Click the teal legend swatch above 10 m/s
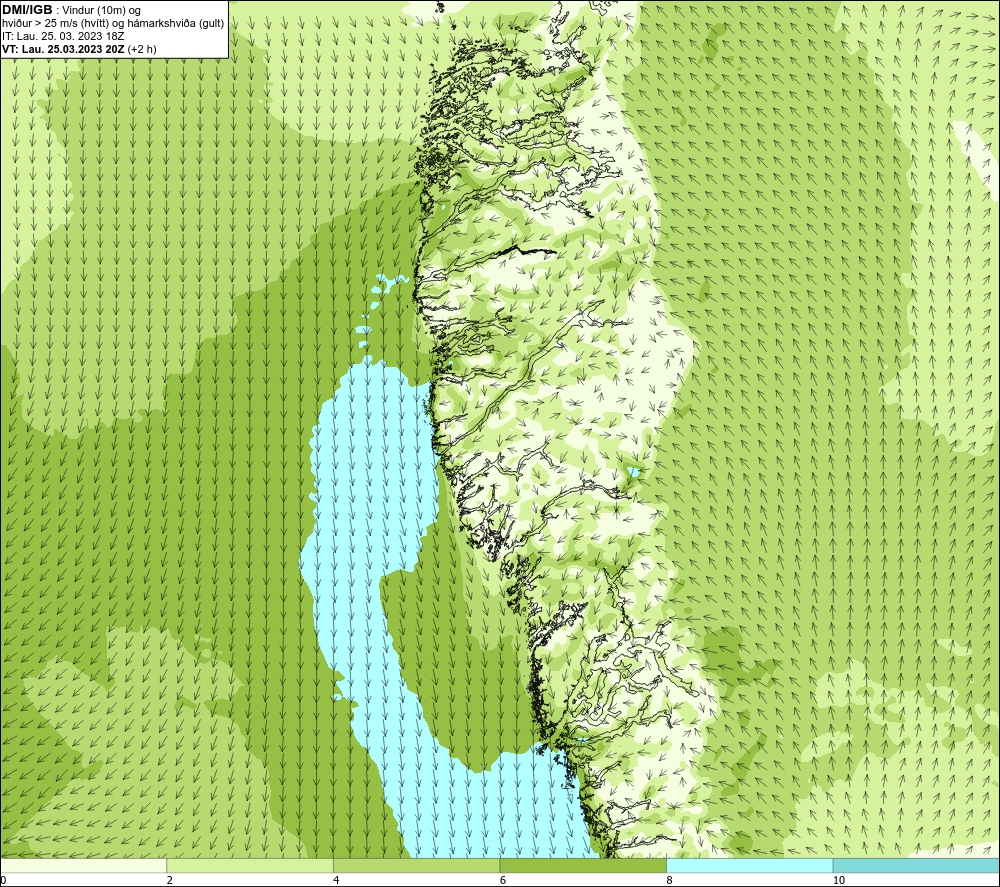The width and height of the screenshot is (1000, 887). point(916,865)
